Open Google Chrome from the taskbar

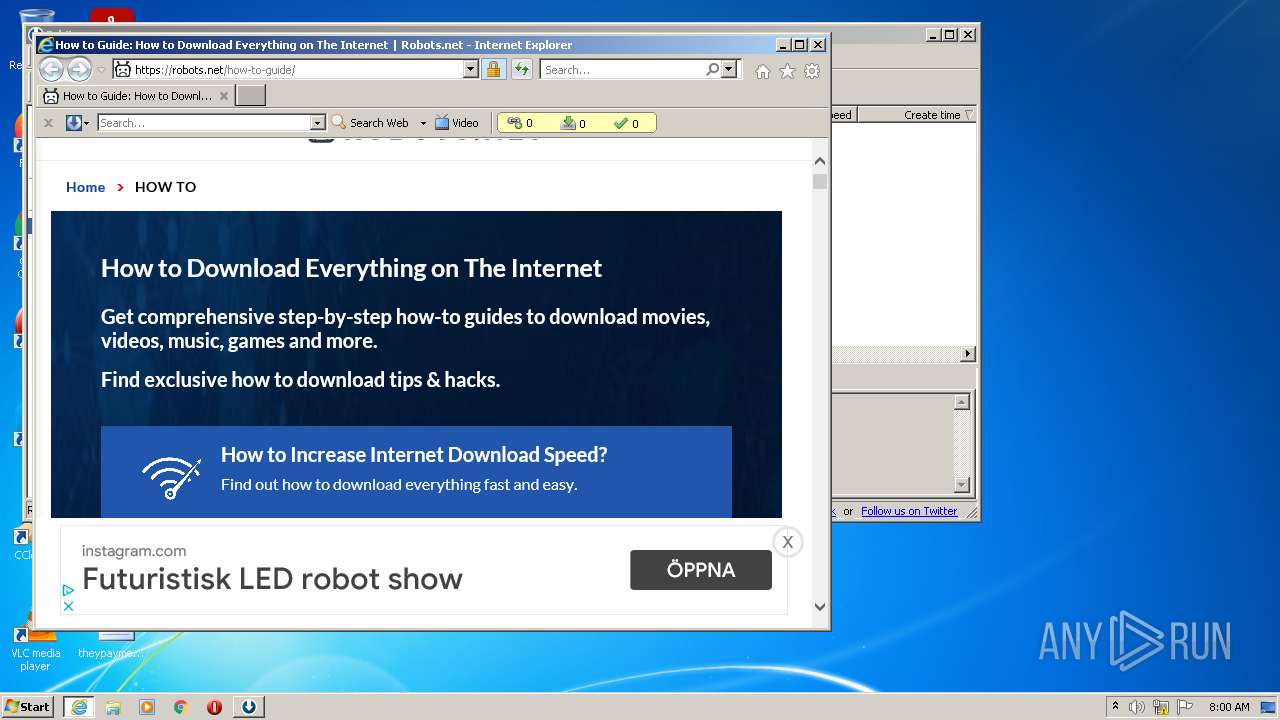[x=181, y=707]
